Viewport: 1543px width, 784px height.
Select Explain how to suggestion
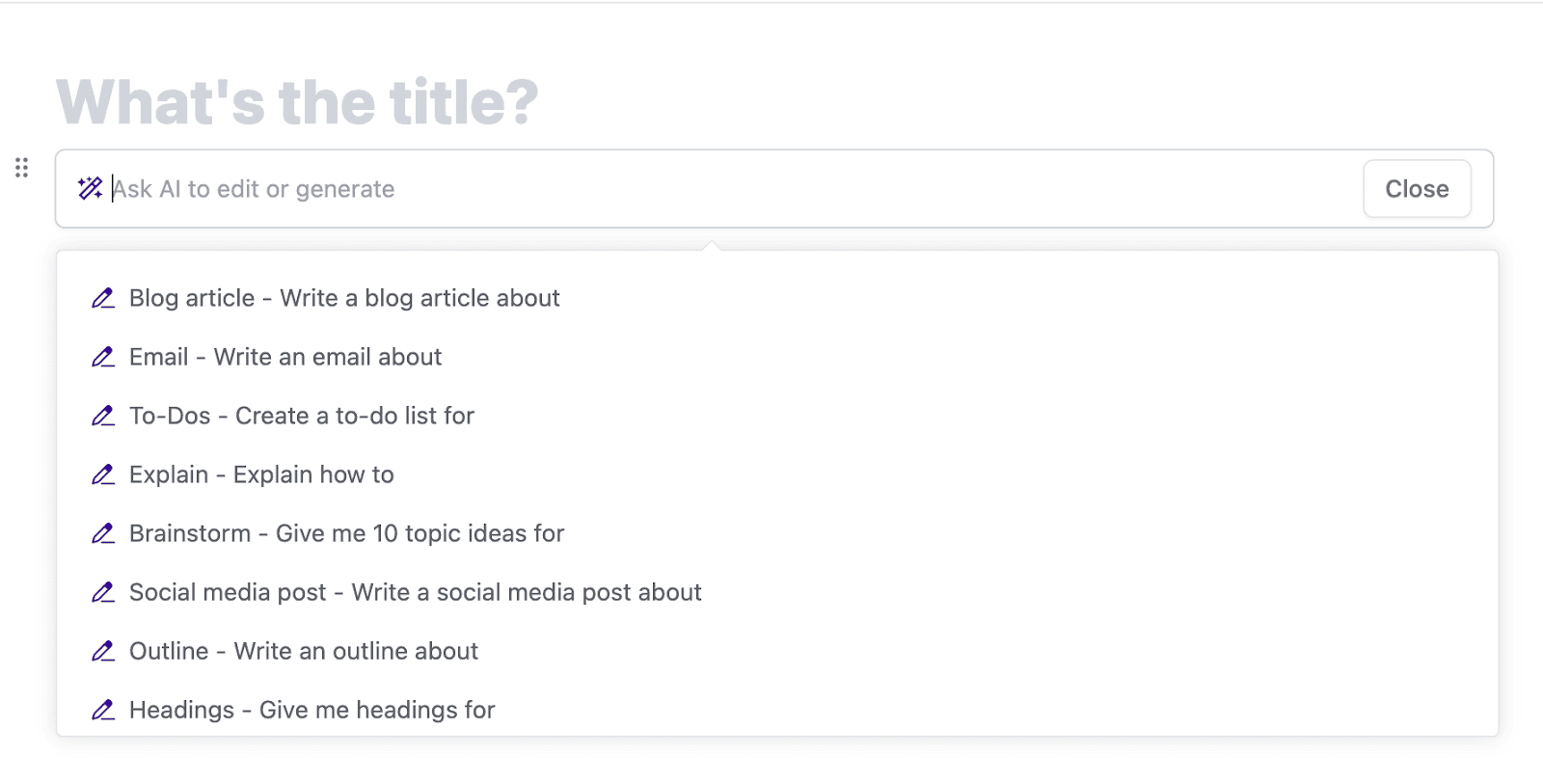pyautogui.click(x=261, y=474)
